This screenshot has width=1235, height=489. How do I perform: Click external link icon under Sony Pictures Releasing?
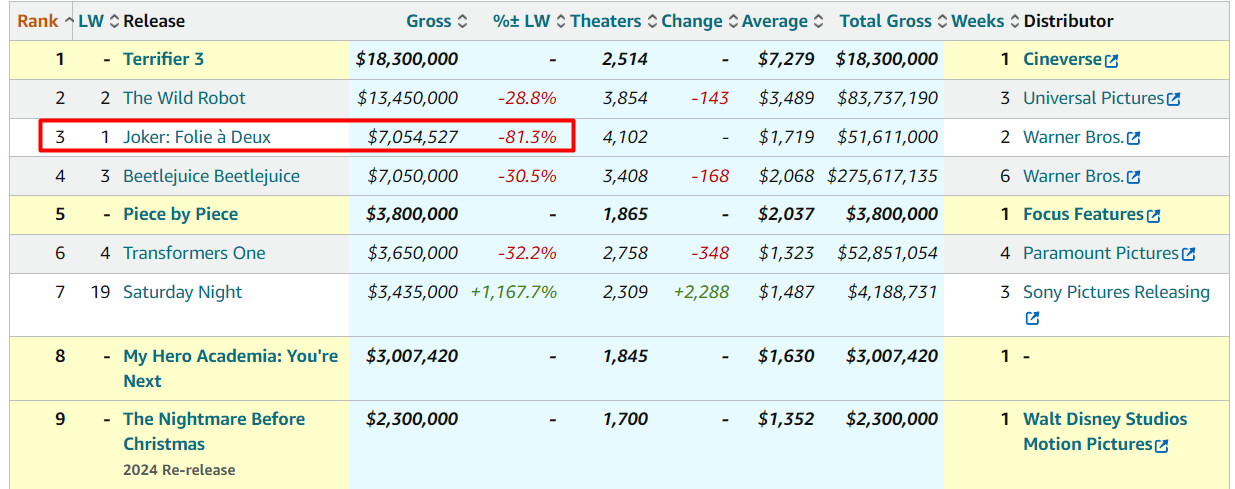(1032, 318)
